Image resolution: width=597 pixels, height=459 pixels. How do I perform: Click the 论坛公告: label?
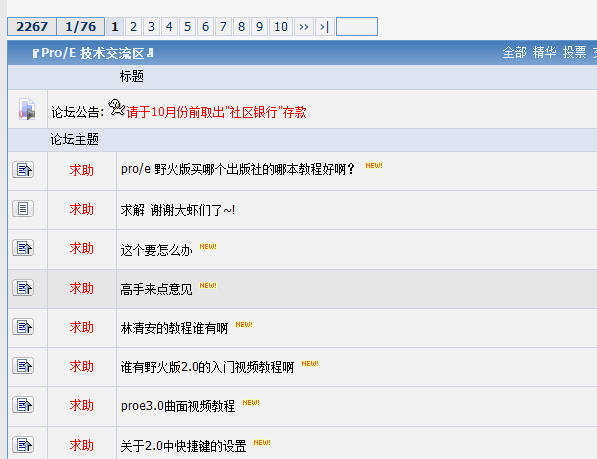click(78, 112)
